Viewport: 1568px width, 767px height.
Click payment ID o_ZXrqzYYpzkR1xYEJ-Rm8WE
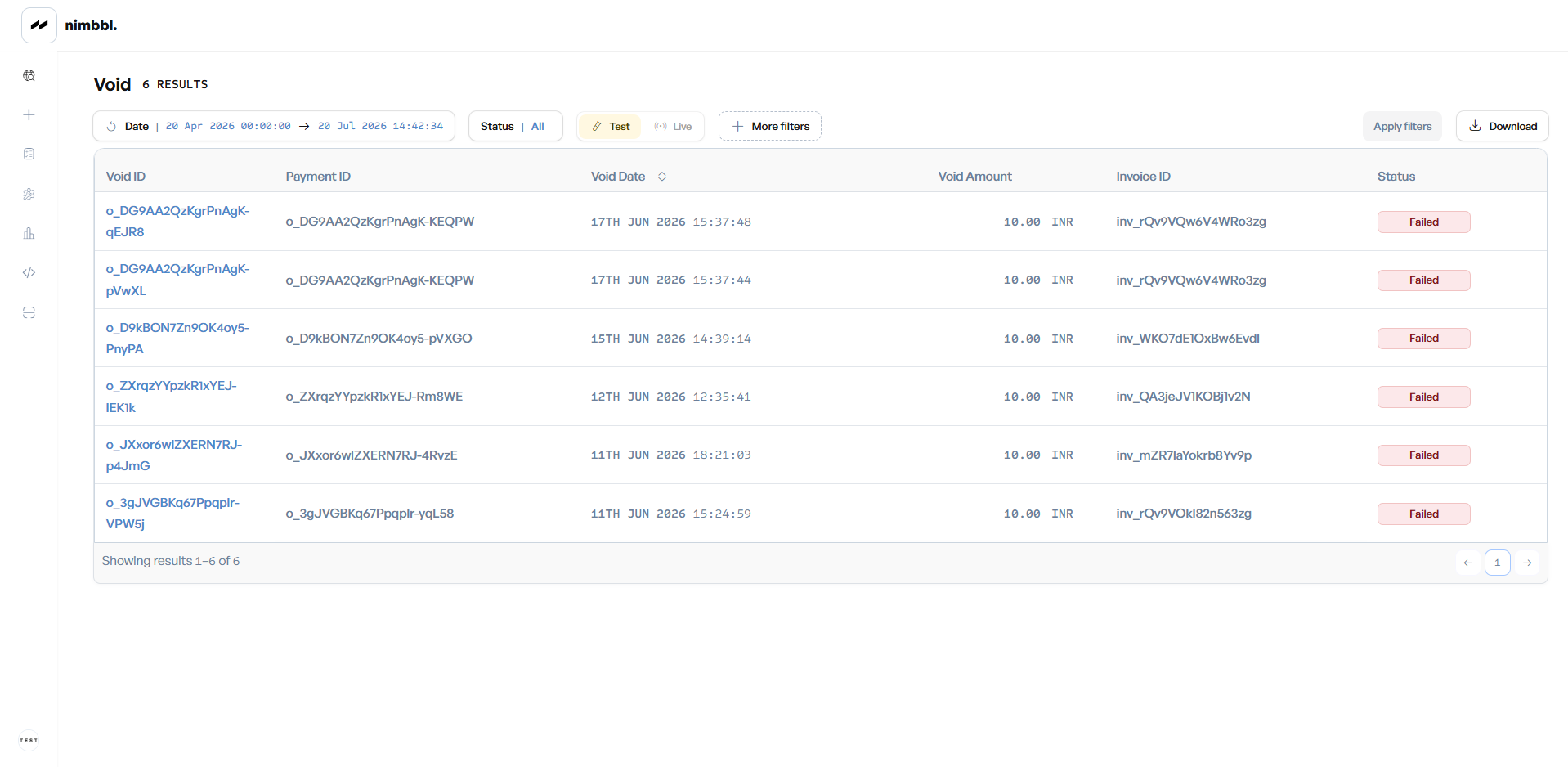click(374, 397)
